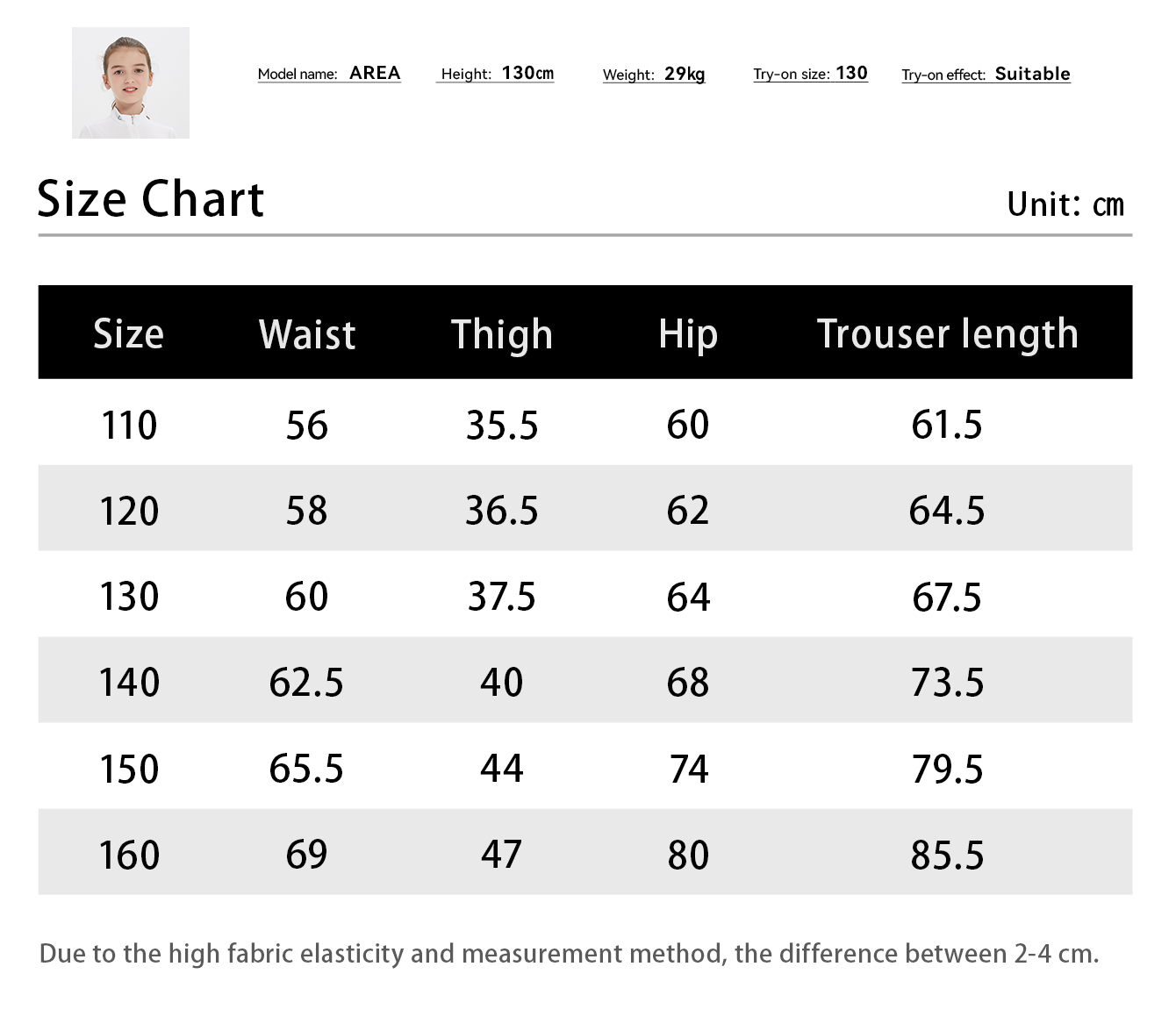Click the Height 130cm label
The width and height of the screenshot is (1176, 1024).
click(497, 74)
